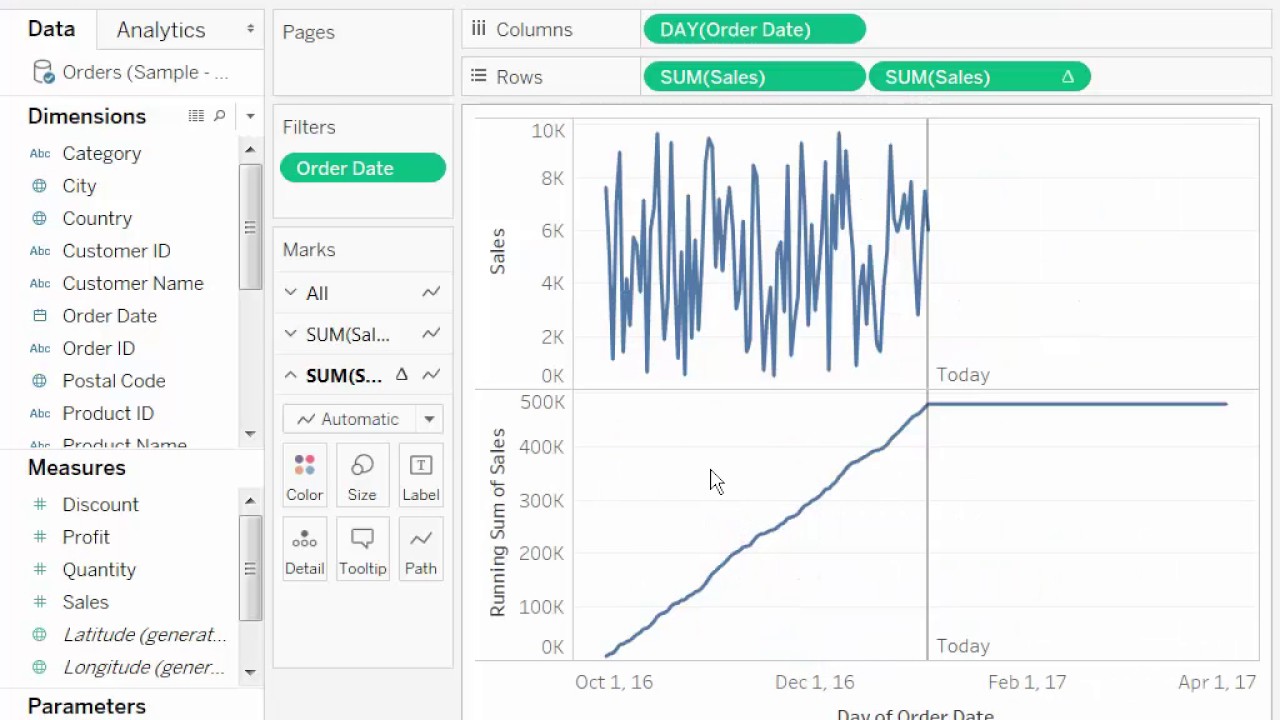Collapse the bold SUM(S... marks section

(290, 375)
